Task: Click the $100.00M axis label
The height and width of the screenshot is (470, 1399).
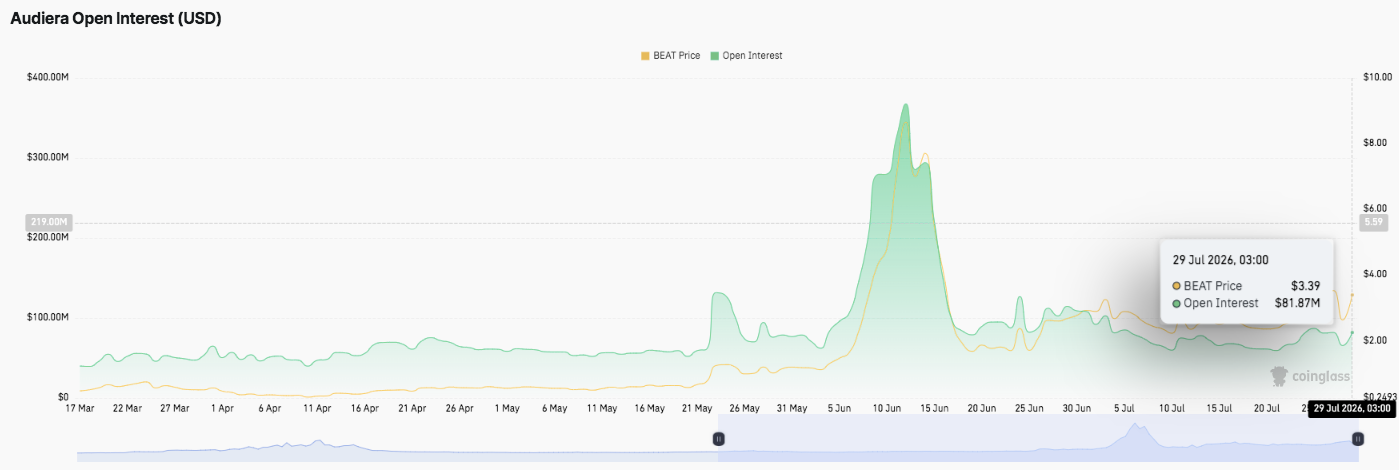Action: click(x=47, y=317)
